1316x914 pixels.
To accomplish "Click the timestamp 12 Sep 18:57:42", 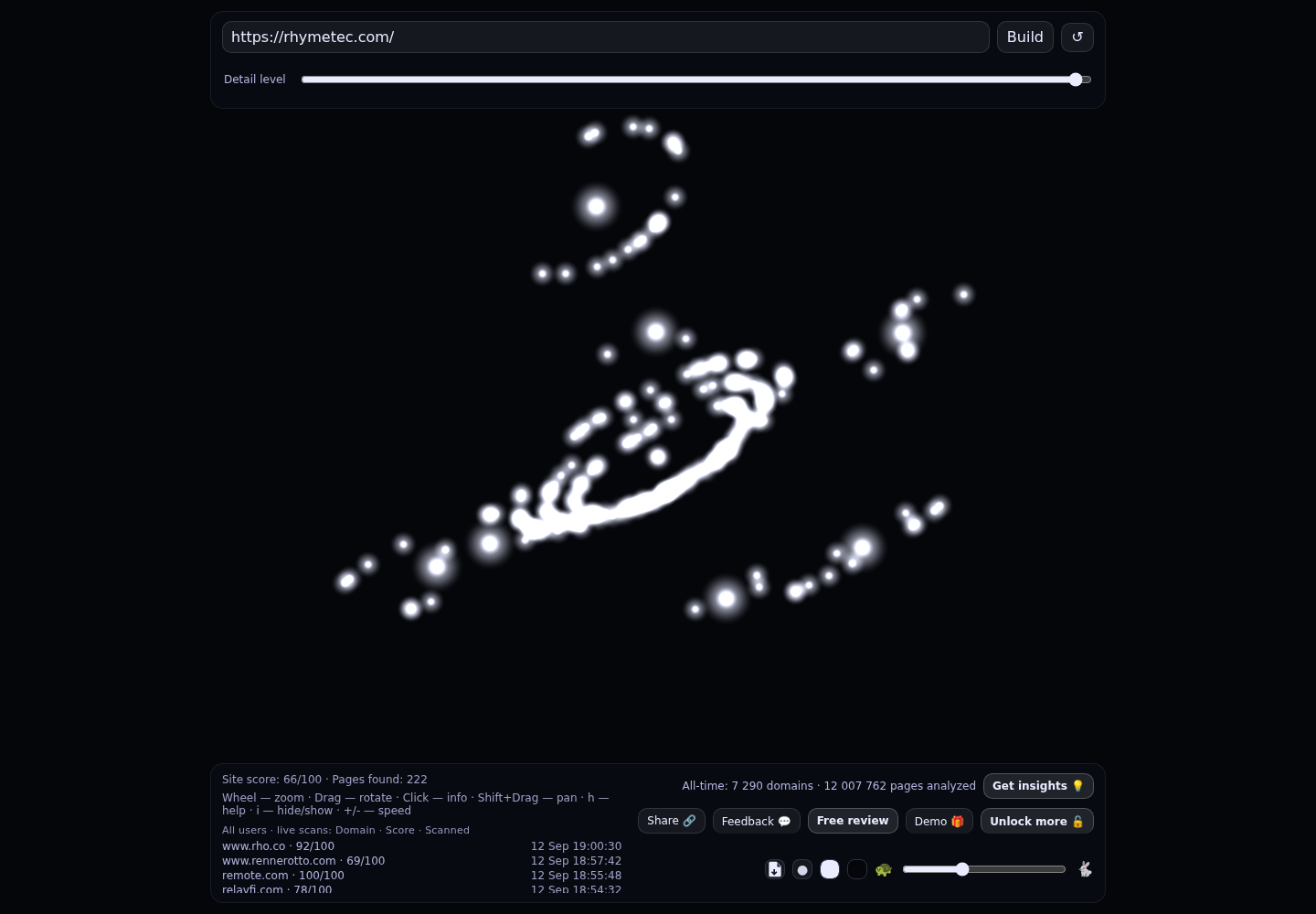I will (576, 861).
